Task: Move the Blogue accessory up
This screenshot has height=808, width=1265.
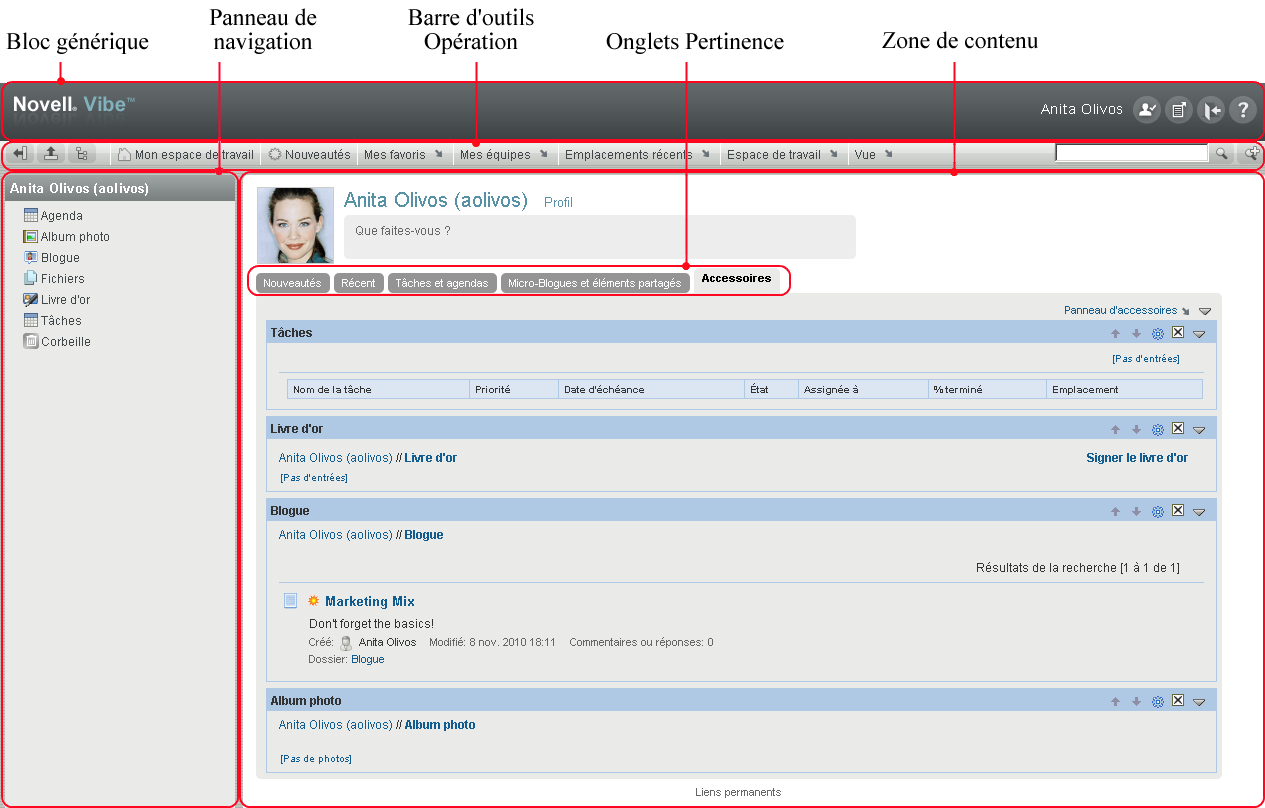Action: click(1116, 511)
